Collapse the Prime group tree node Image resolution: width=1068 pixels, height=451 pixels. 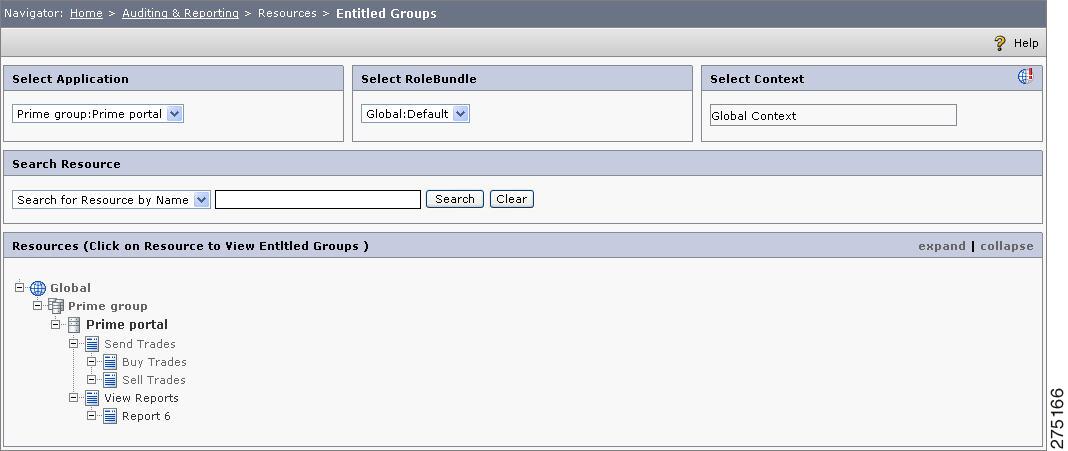[37, 305]
